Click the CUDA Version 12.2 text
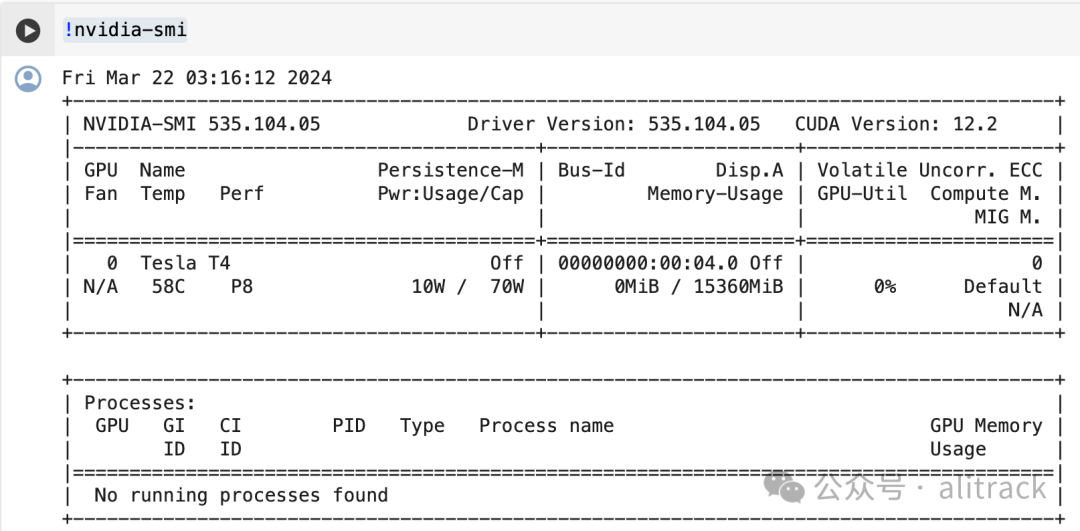This screenshot has width=1080, height=531. click(896, 124)
